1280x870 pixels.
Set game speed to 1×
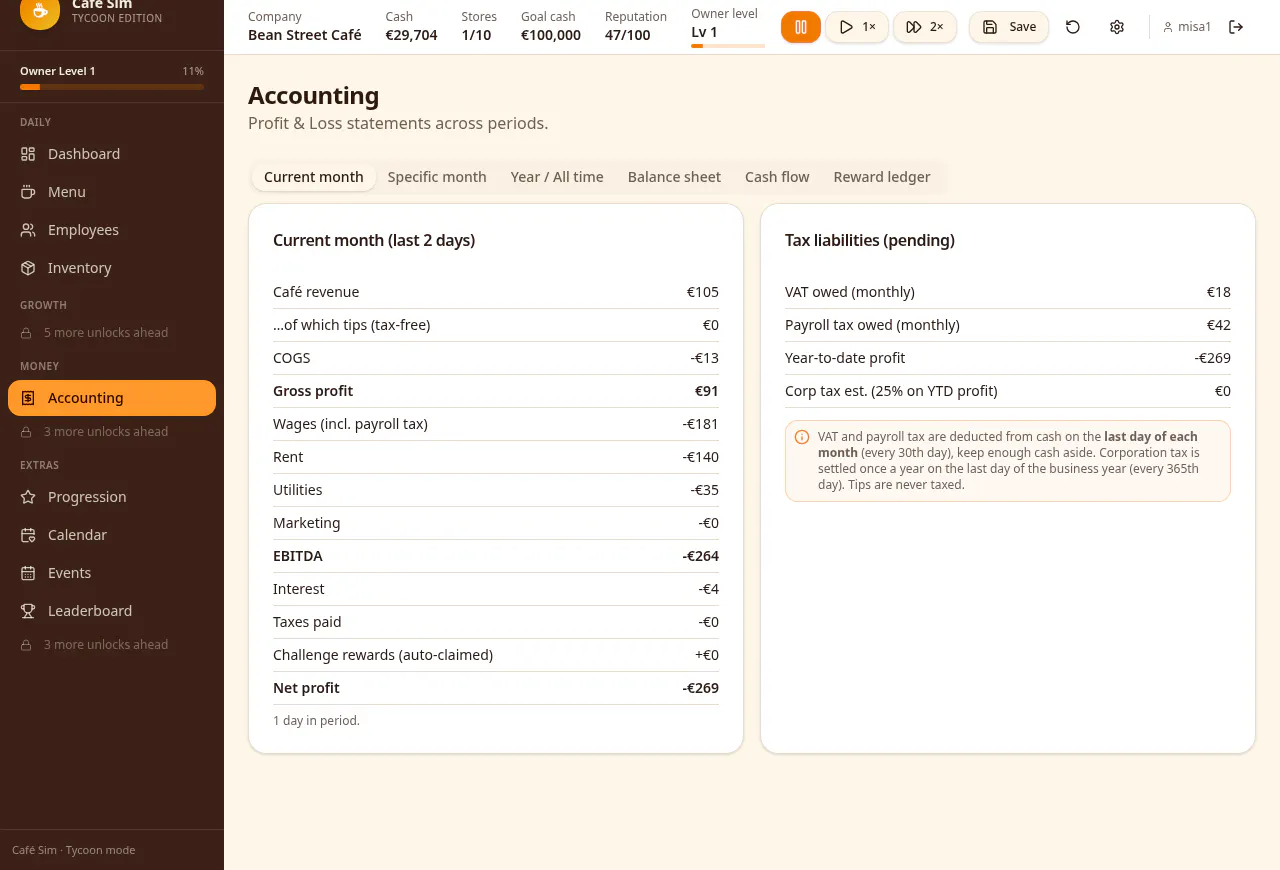pyautogui.click(x=857, y=27)
